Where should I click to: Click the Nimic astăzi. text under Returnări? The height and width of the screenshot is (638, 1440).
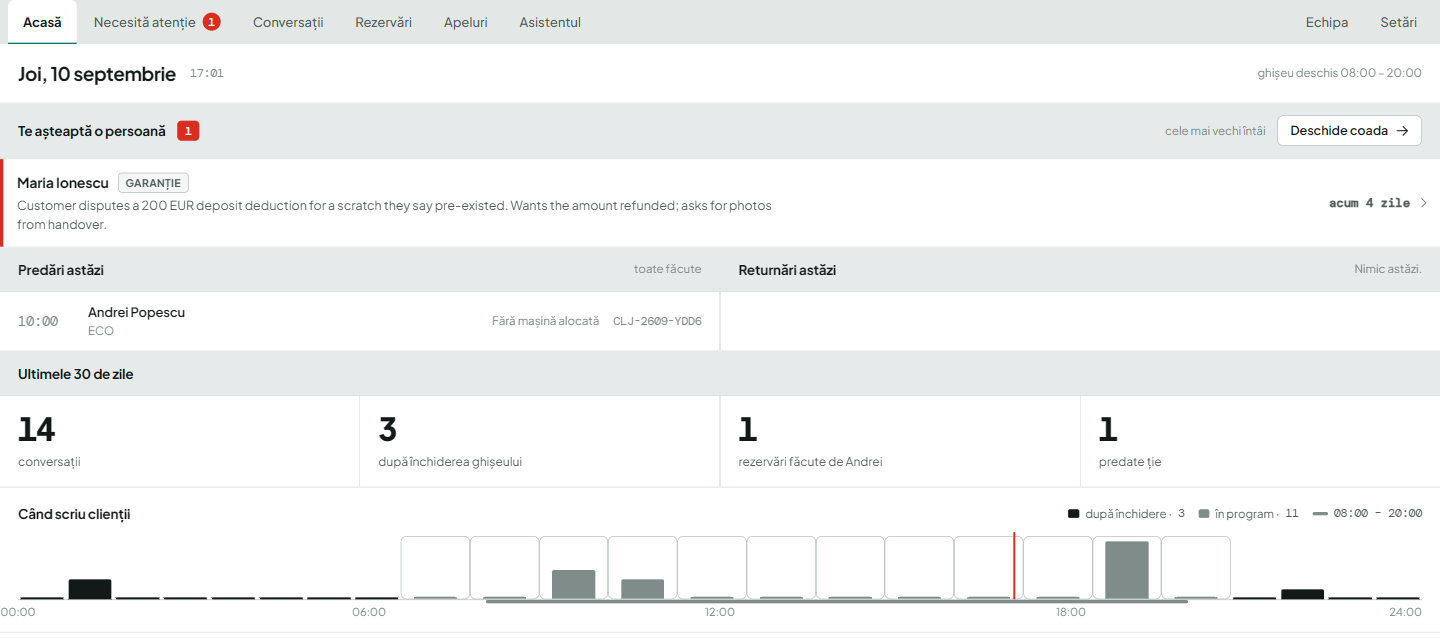pos(1388,269)
